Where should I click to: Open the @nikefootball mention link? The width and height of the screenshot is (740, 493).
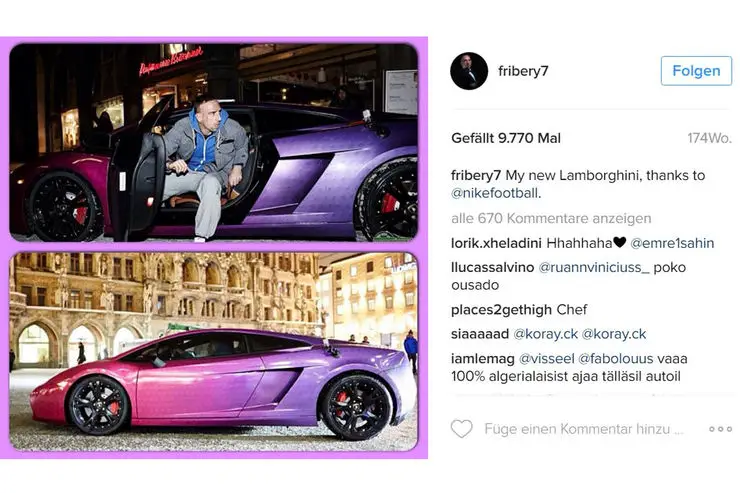click(496, 193)
